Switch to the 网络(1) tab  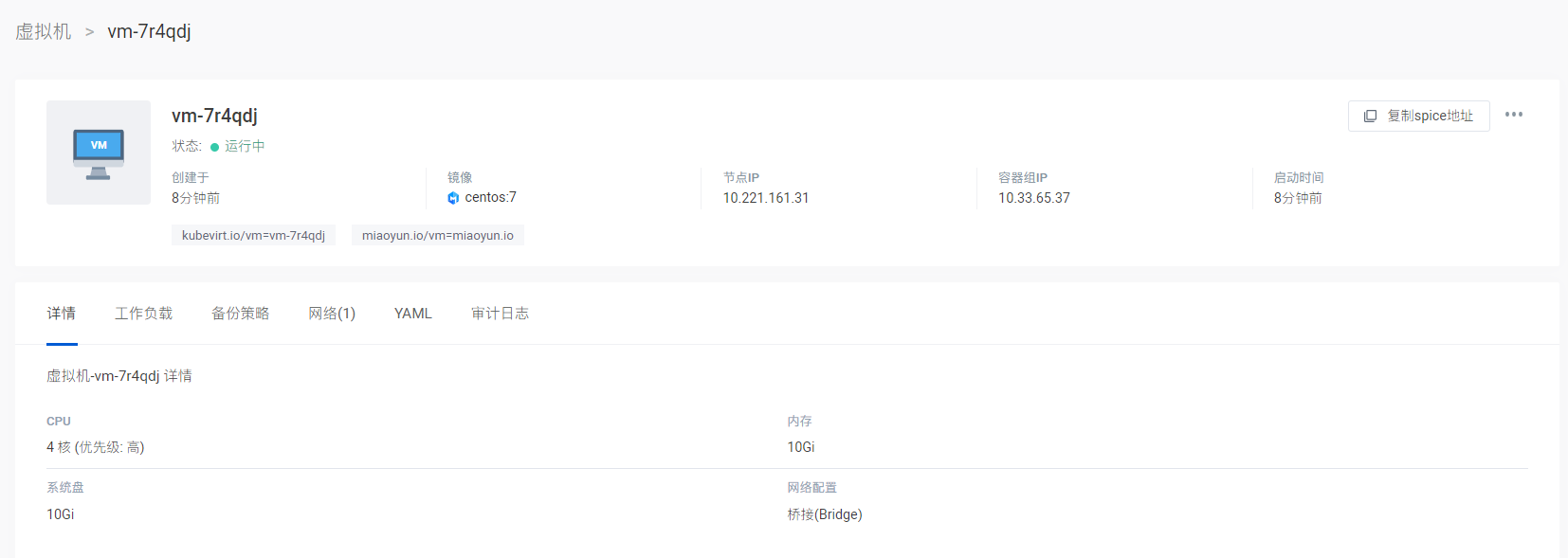click(x=332, y=314)
